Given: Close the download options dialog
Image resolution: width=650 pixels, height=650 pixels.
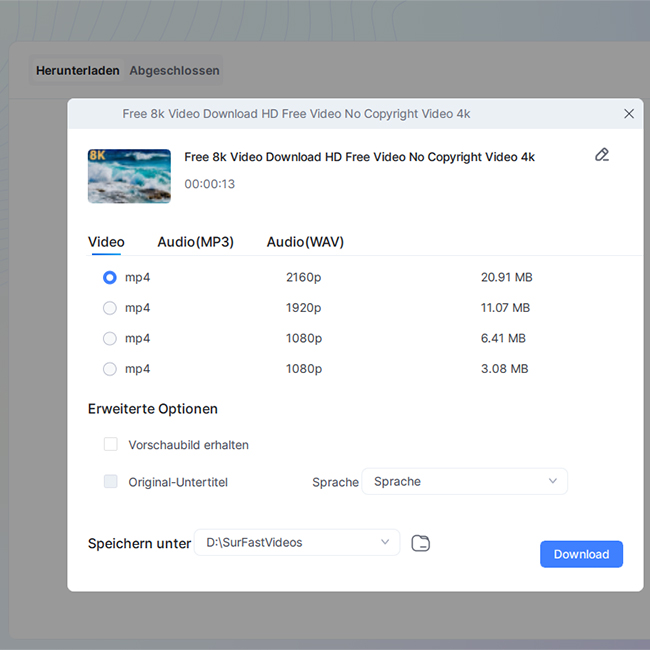Looking at the screenshot, I should point(628,114).
